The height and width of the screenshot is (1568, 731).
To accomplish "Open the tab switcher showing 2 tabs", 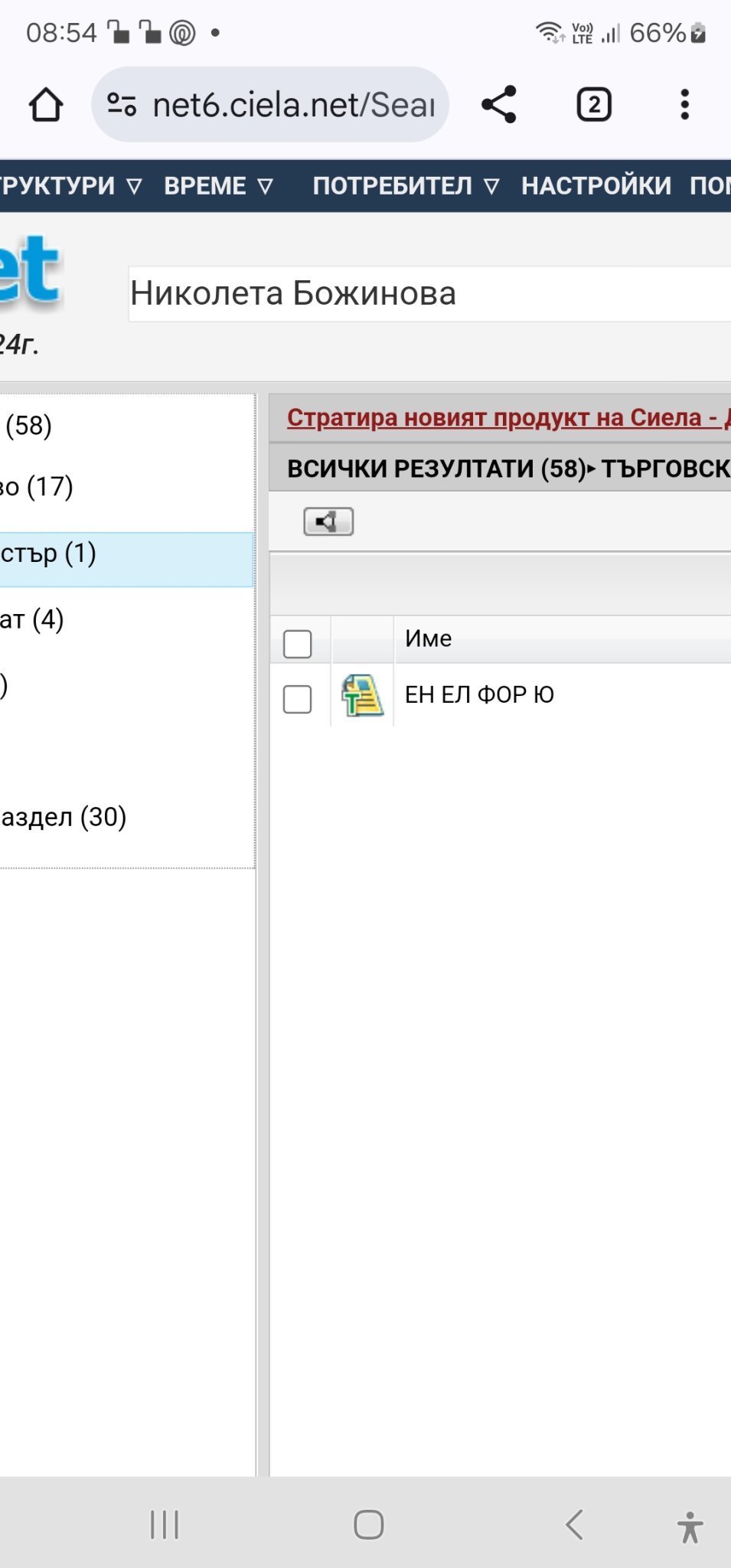I will (594, 105).
